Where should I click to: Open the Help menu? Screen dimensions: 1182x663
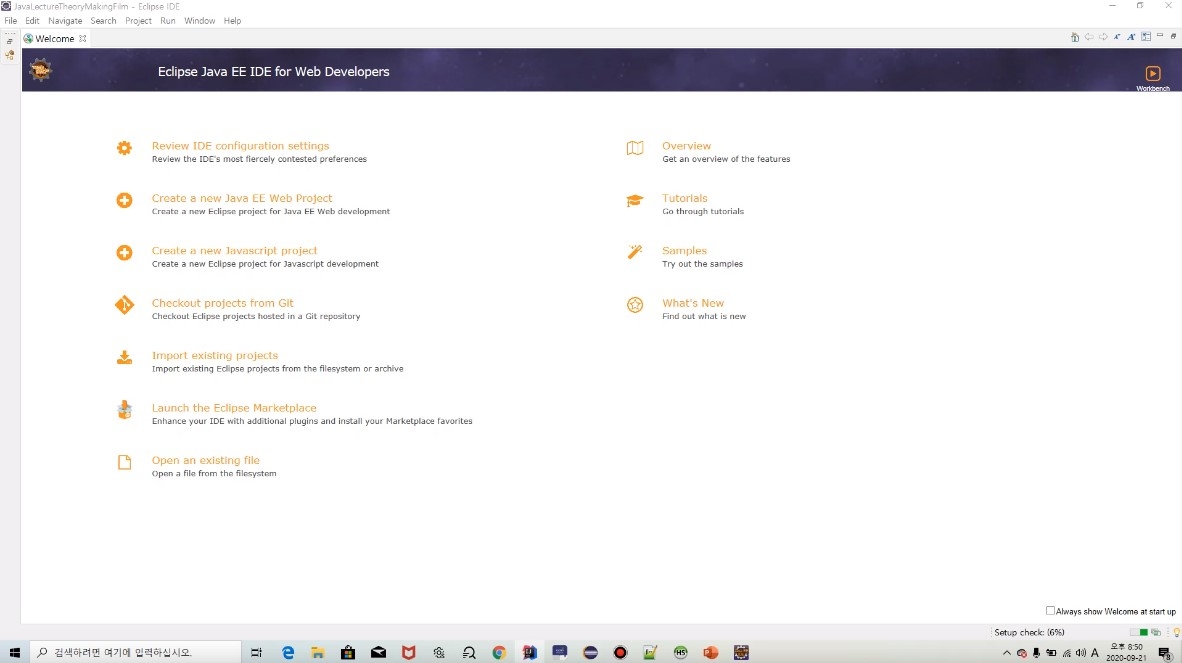point(232,21)
